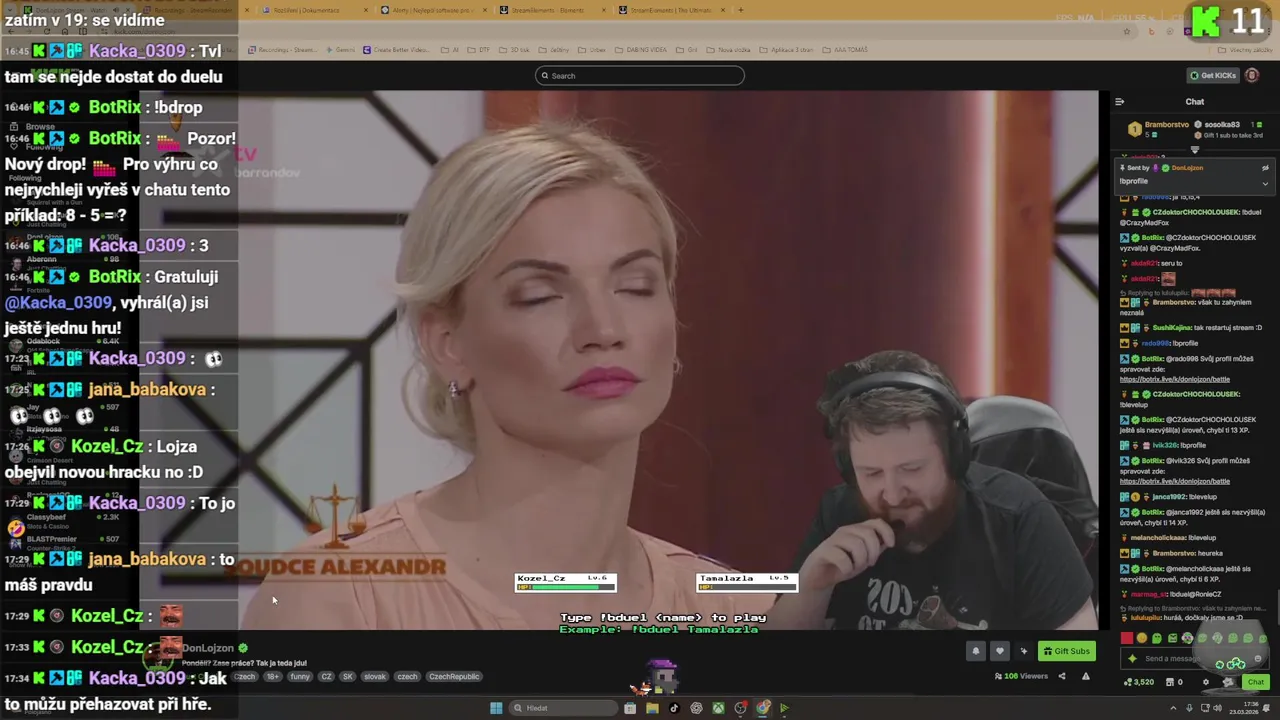Open the Gemini bookmark

tap(341, 50)
